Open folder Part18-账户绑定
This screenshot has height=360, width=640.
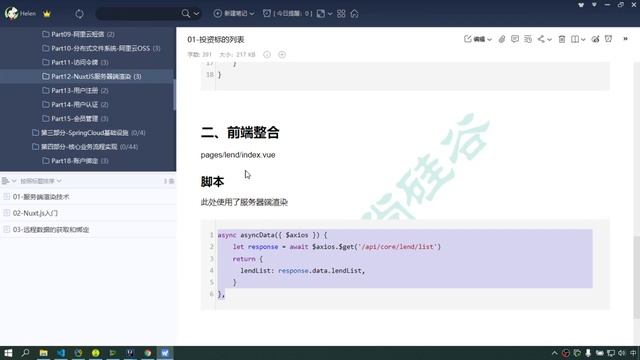75,161
